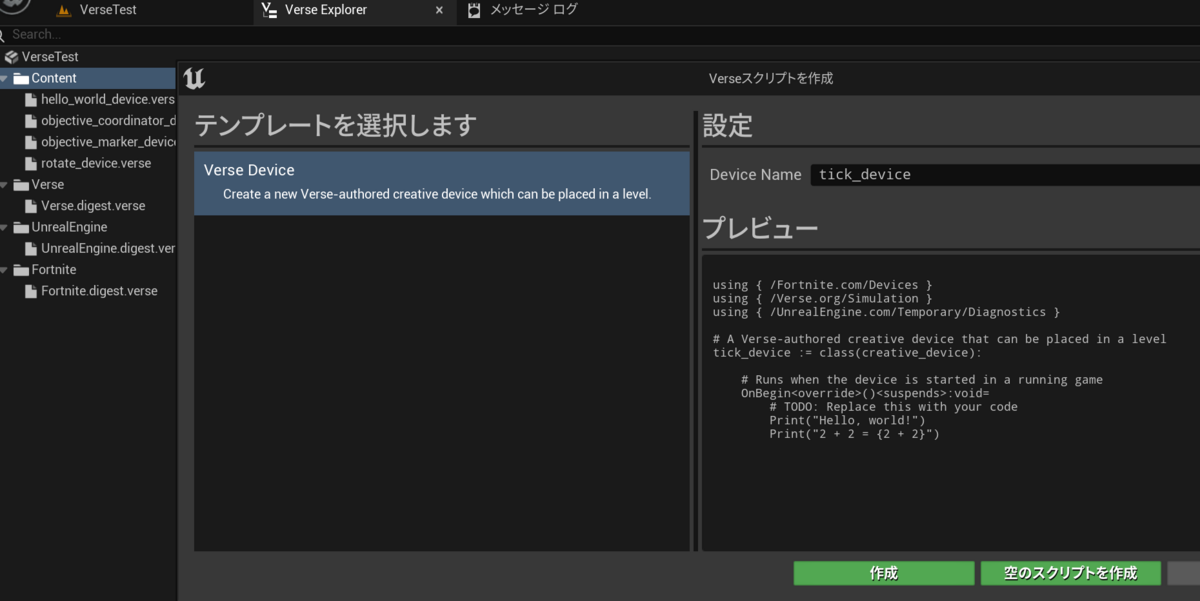This screenshot has width=1200, height=601.
Task: Select the VerseTest root tree row
Action: point(88,57)
